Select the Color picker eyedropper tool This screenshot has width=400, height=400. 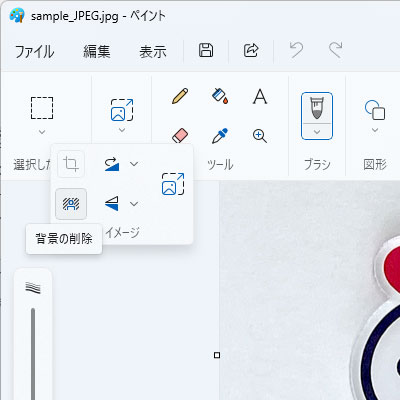pyautogui.click(x=220, y=136)
